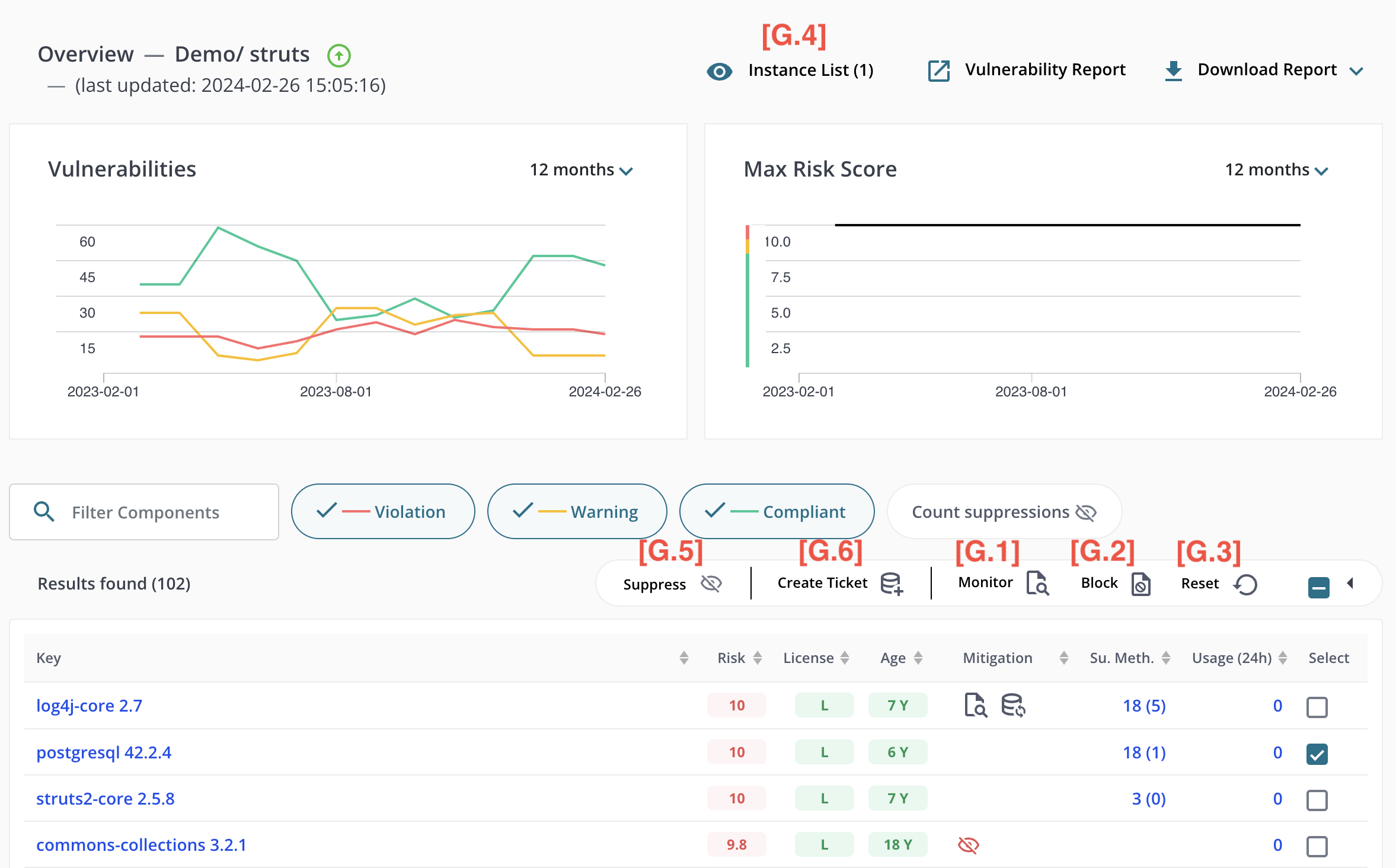Toggle the Warning filter chip

coord(577,511)
